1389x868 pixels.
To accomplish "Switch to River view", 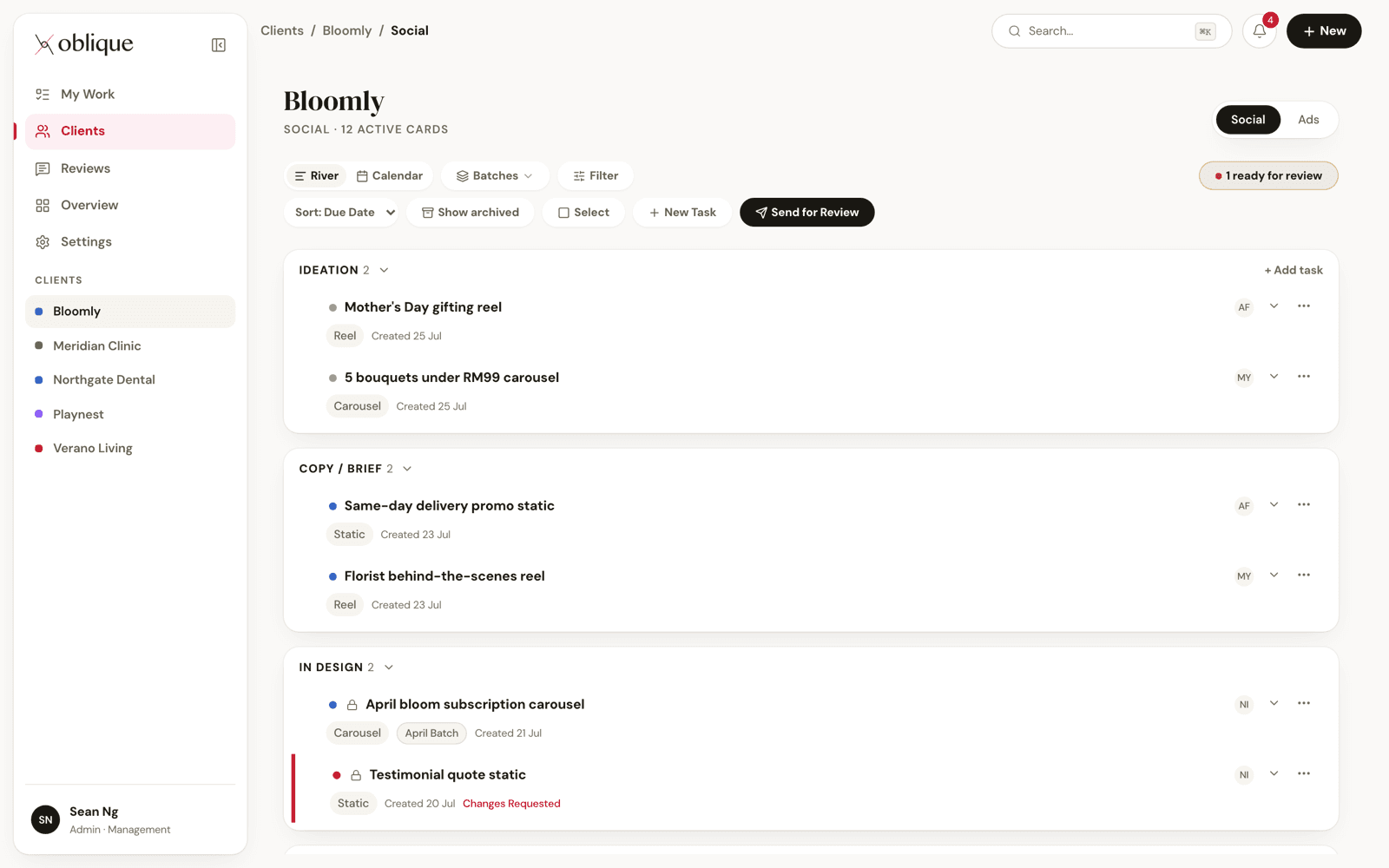I will tap(316, 176).
